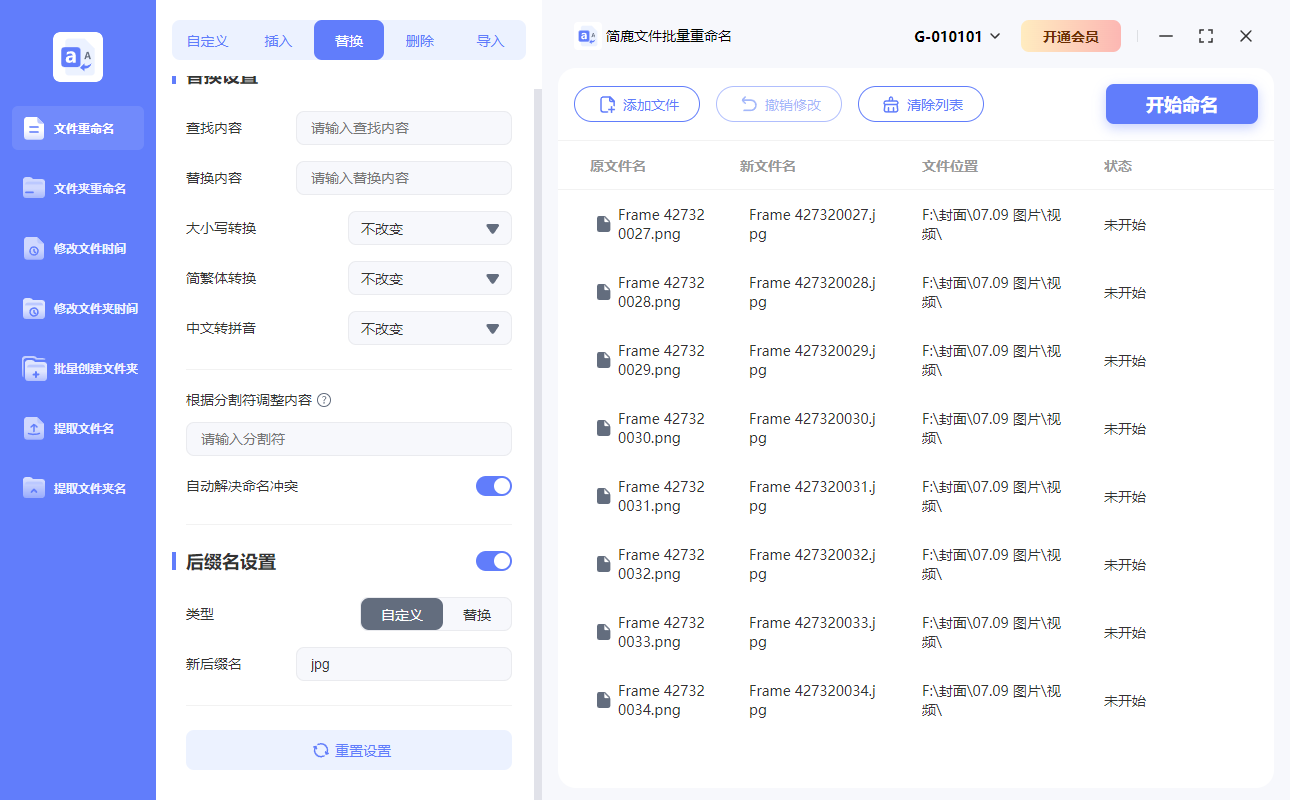The height and width of the screenshot is (800, 1290).
Task: Click the help icon beside 根据分割符调整内容
Action: click(x=323, y=400)
